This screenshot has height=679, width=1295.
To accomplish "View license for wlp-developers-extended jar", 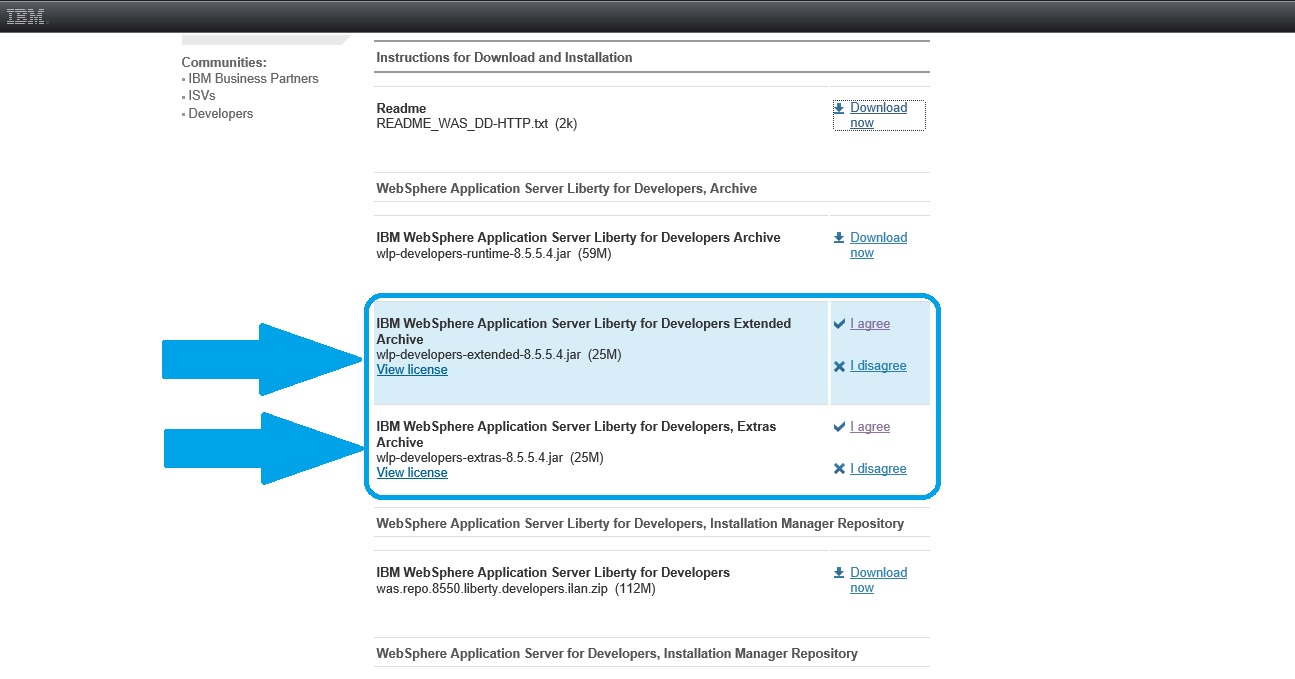I will click(x=412, y=370).
